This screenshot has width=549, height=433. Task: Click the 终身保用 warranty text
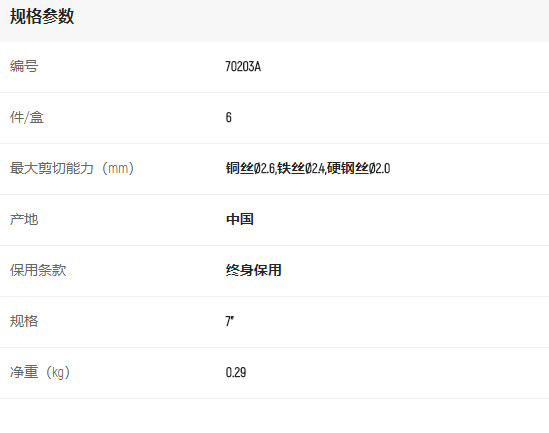253,270
